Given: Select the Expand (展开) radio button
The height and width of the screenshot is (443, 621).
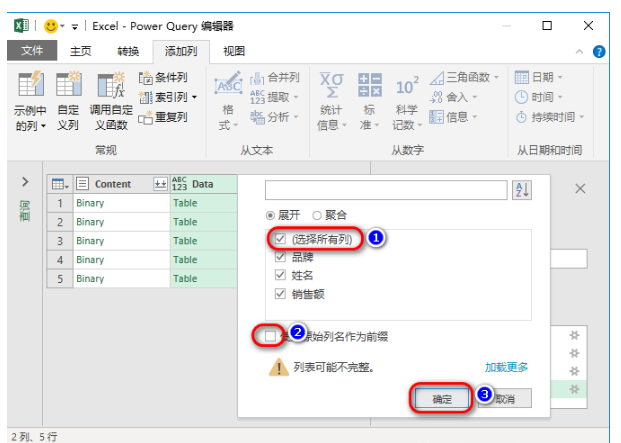Looking at the screenshot, I should pos(270,215).
